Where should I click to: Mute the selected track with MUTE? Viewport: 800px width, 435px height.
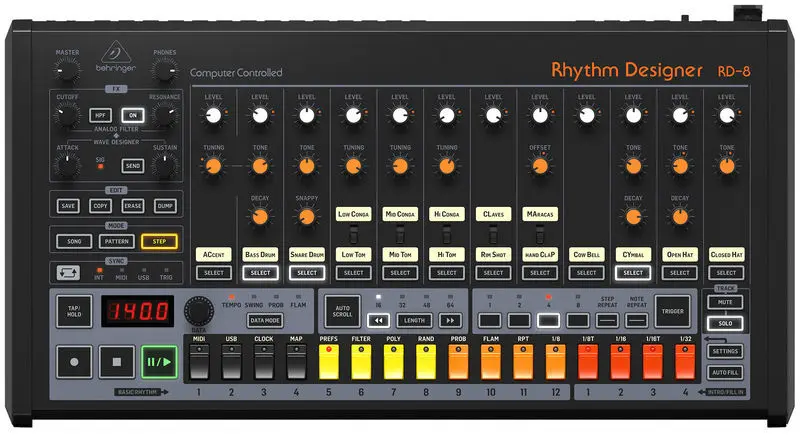tap(725, 302)
